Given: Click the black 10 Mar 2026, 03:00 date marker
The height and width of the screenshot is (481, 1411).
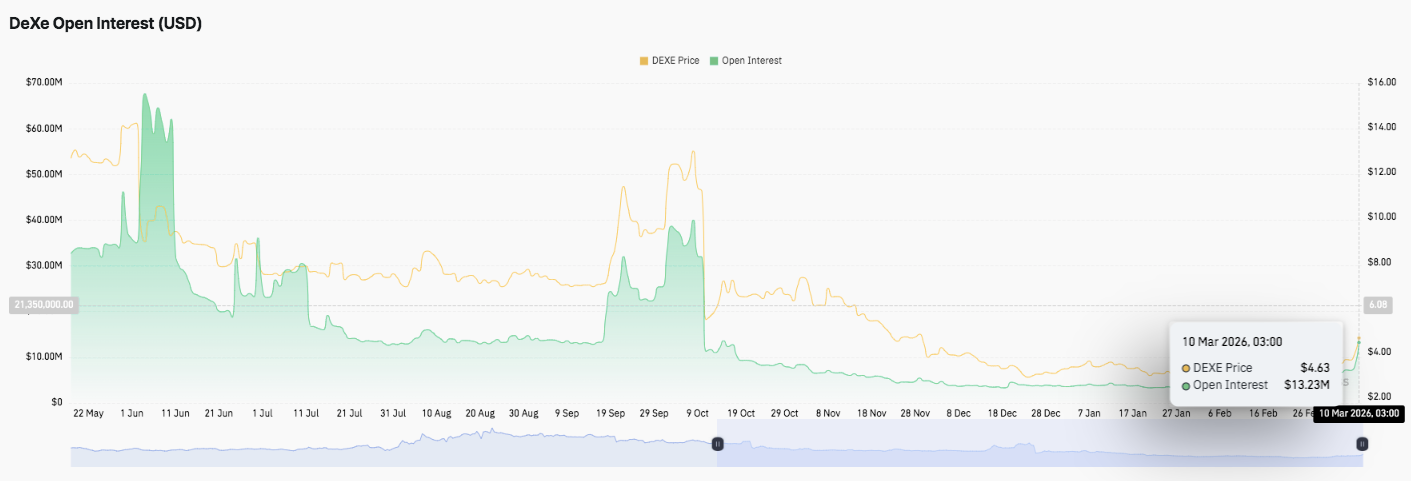Looking at the screenshot, I should pos(1358,413).
